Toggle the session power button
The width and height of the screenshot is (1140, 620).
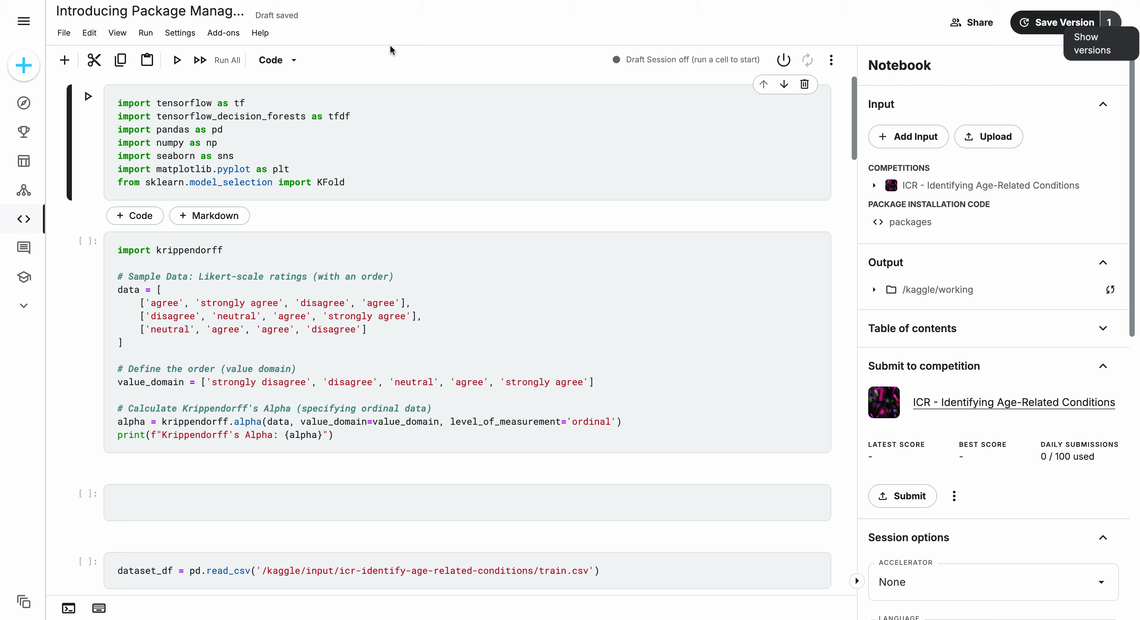[x=783, y=60]
